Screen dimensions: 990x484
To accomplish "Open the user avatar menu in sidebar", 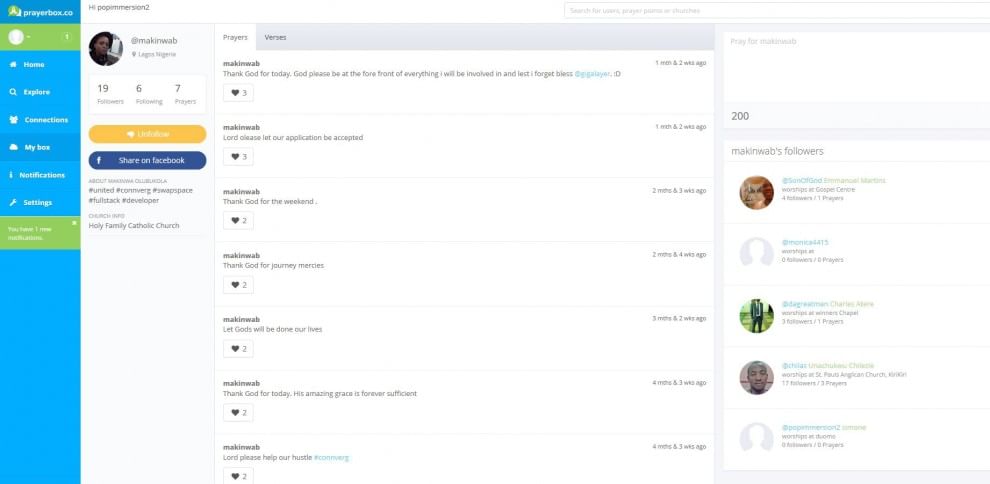I will 20,37.
